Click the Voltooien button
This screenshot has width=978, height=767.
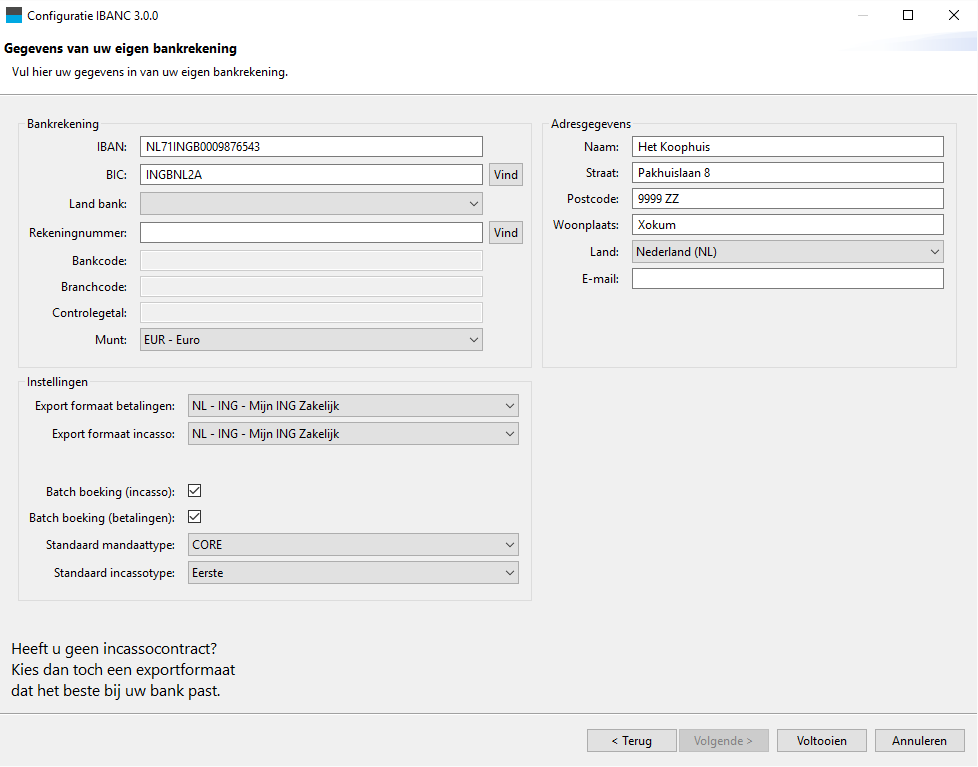(821, 741)
